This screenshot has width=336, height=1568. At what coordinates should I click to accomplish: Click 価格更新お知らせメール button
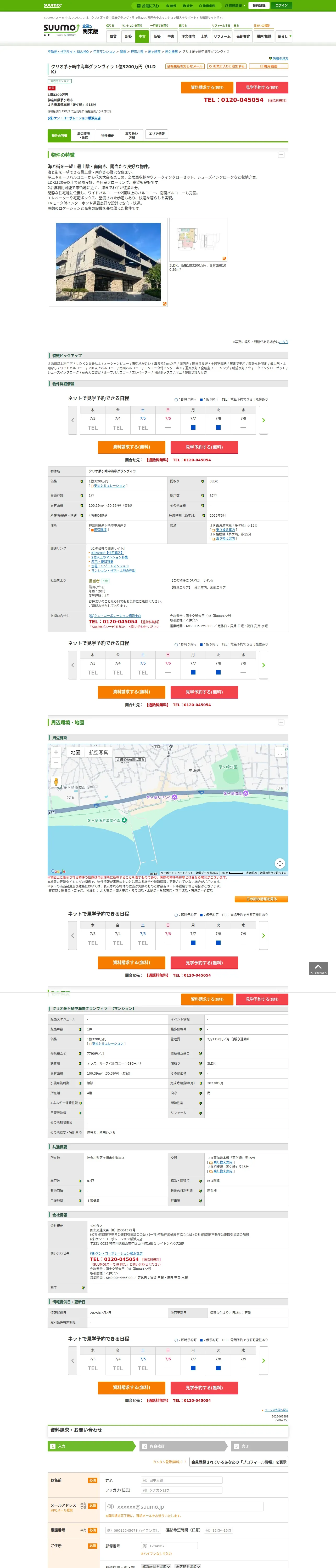185,66
